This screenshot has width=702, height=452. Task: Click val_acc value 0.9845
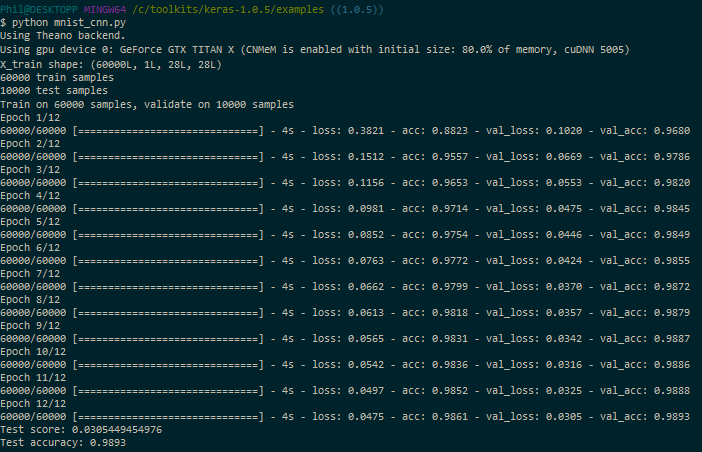tap(672, 209)
